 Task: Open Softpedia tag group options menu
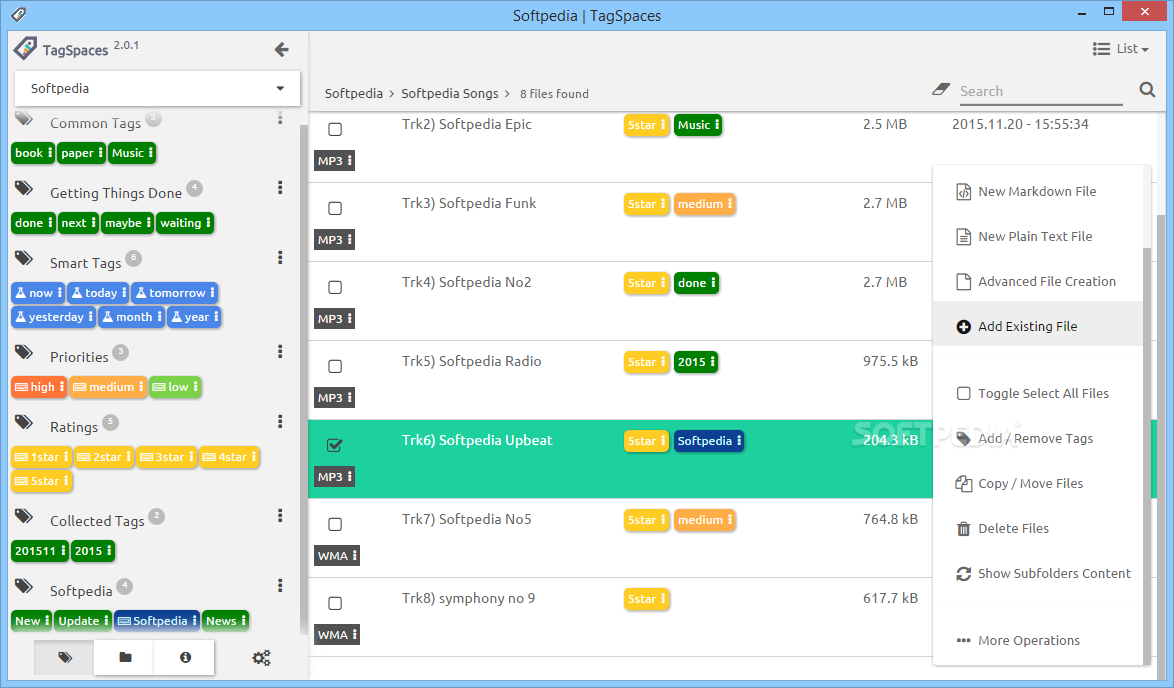click(280, 585)
